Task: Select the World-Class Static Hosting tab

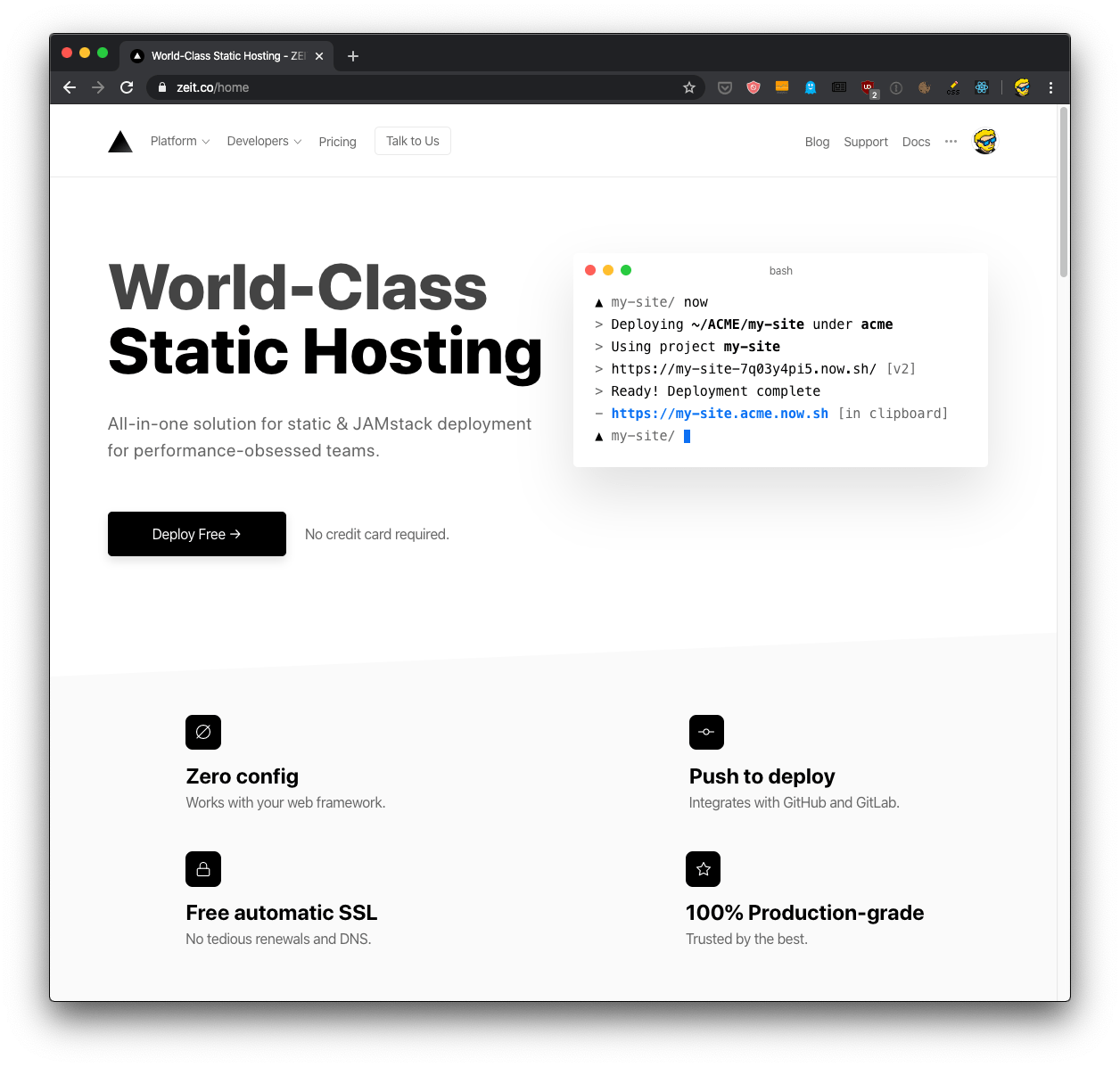Action: [x=227, y=55]
